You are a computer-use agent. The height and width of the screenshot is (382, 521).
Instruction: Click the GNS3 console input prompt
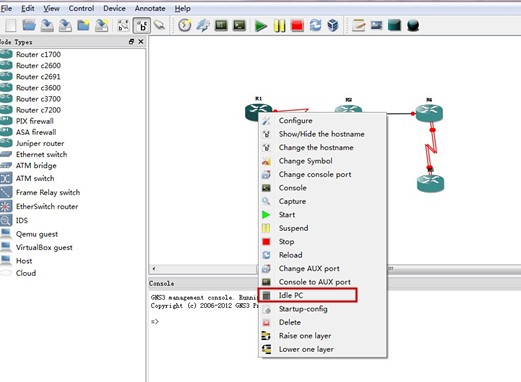[x=155, y=321]
